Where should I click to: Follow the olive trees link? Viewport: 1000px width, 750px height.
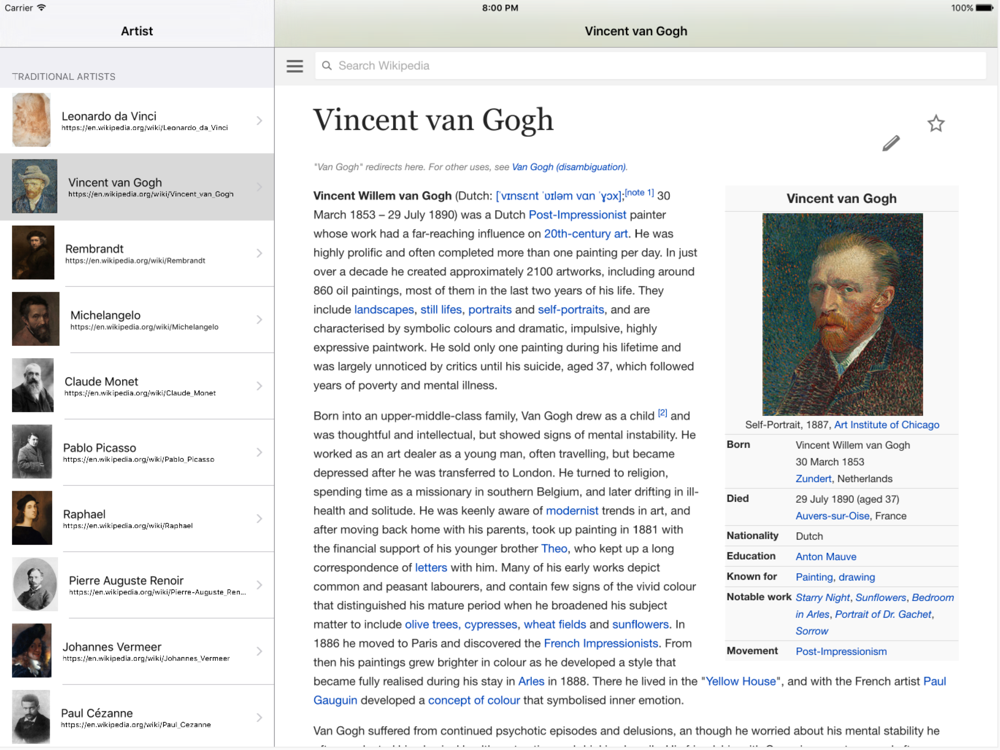point(431,624)
